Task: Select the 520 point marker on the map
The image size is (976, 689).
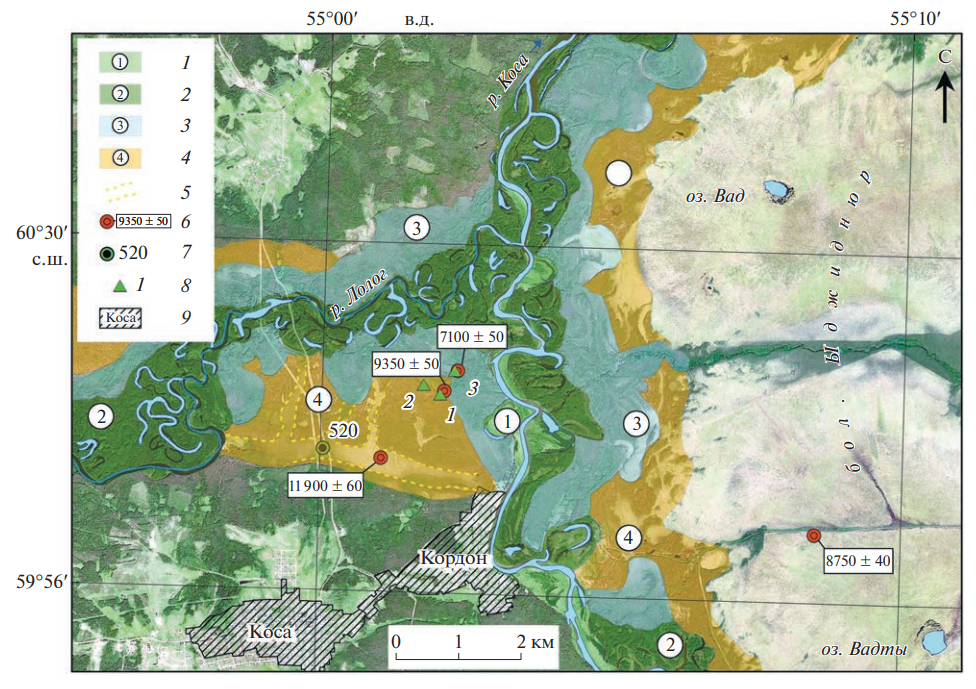Action: pos(323,448)
